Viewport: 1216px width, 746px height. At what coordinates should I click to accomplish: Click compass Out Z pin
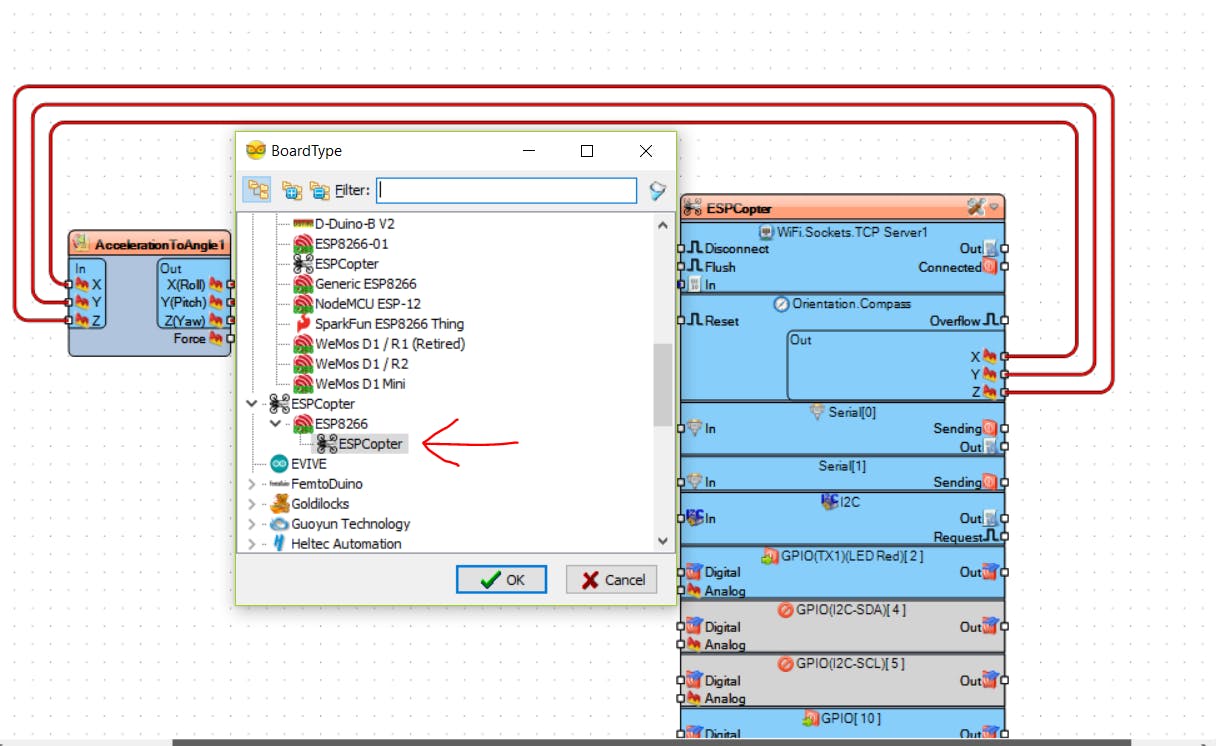click(x=1005, y=392)
